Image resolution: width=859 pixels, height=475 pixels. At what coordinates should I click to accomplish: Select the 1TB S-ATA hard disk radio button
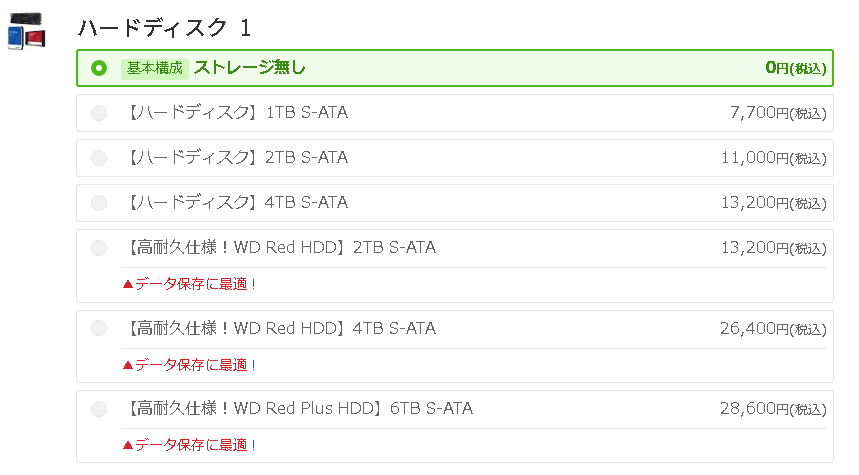[x=99, y=113]
